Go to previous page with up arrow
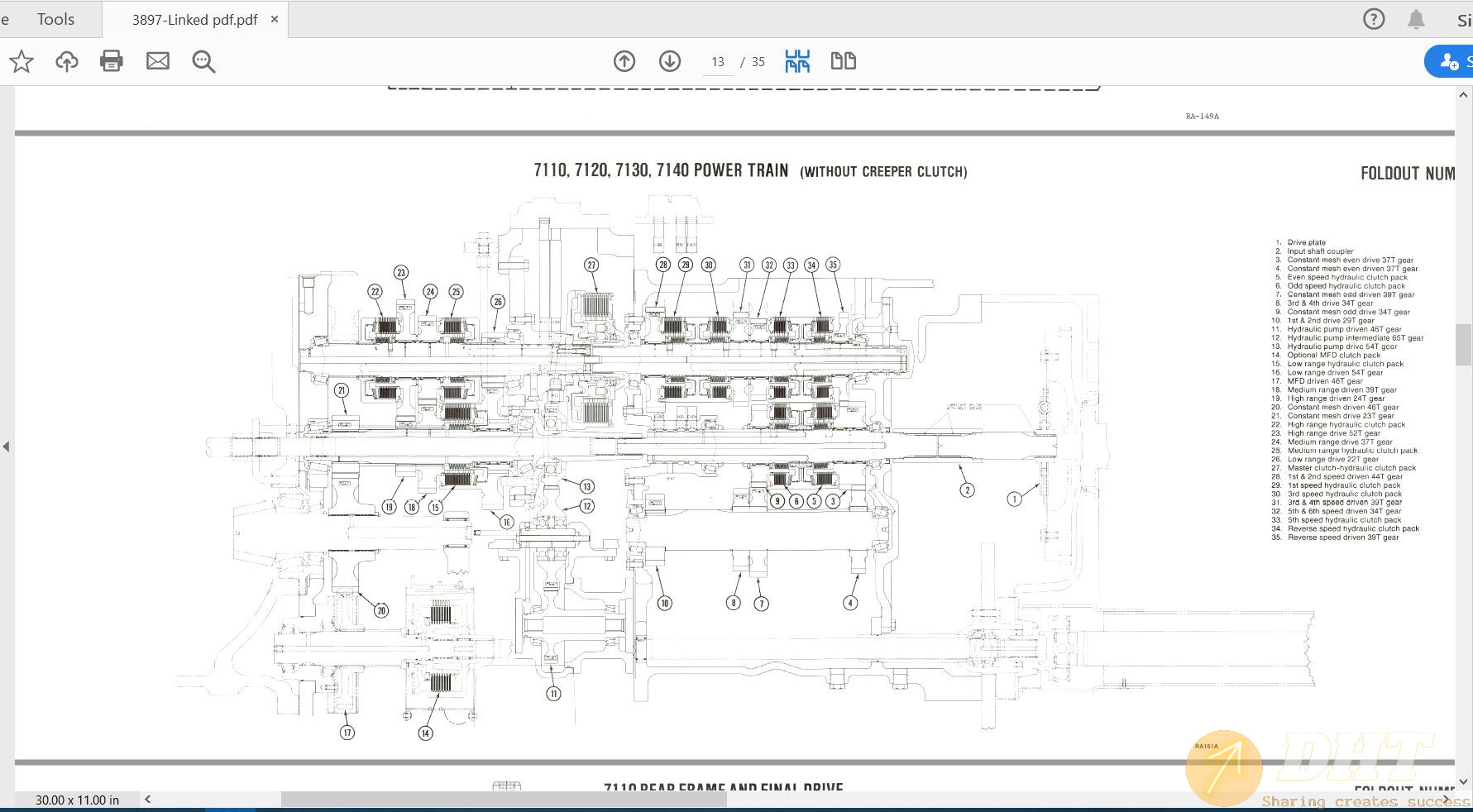 [624, 60]
